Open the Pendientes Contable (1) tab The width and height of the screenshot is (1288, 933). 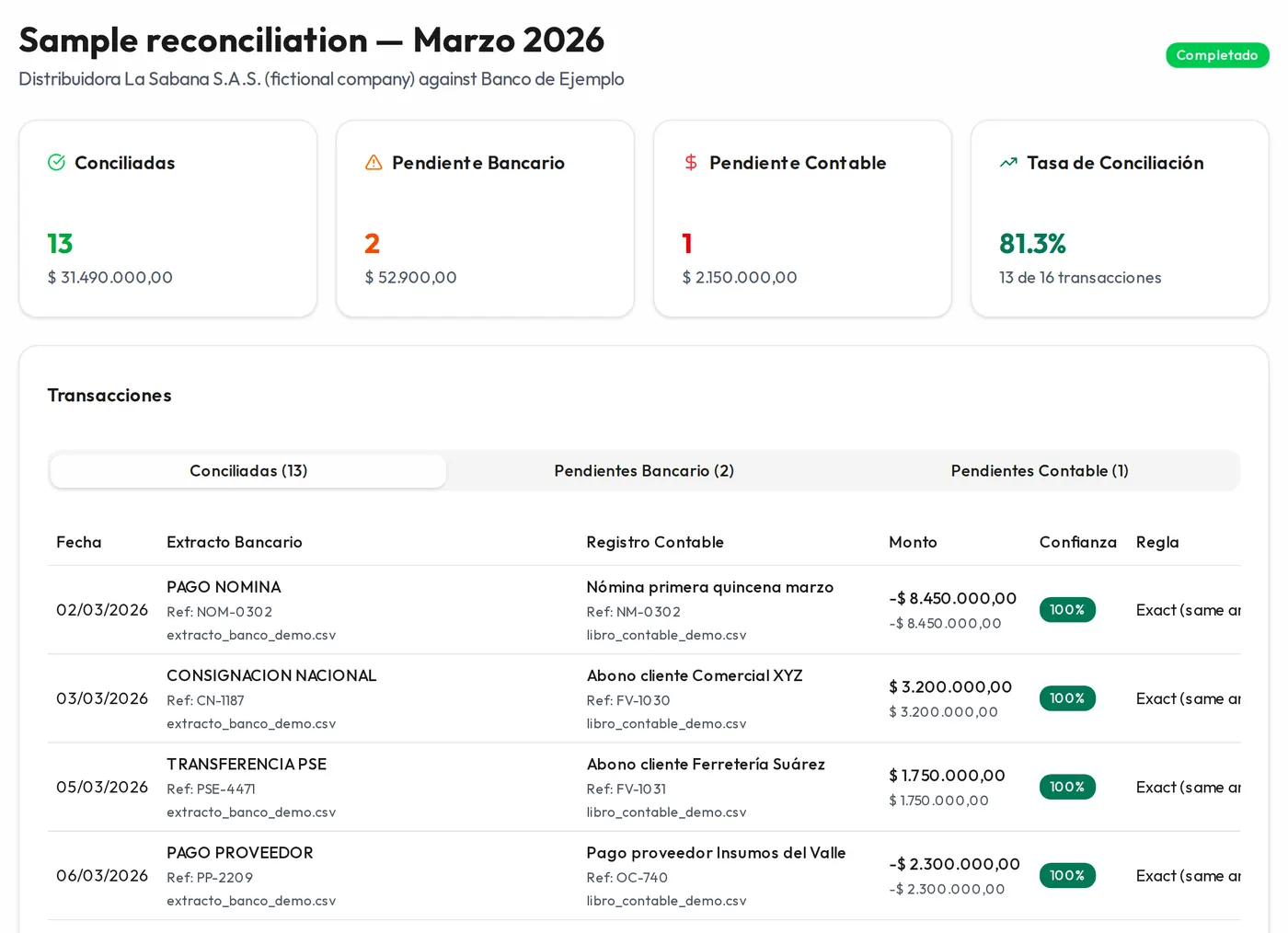coord(1040,471)
